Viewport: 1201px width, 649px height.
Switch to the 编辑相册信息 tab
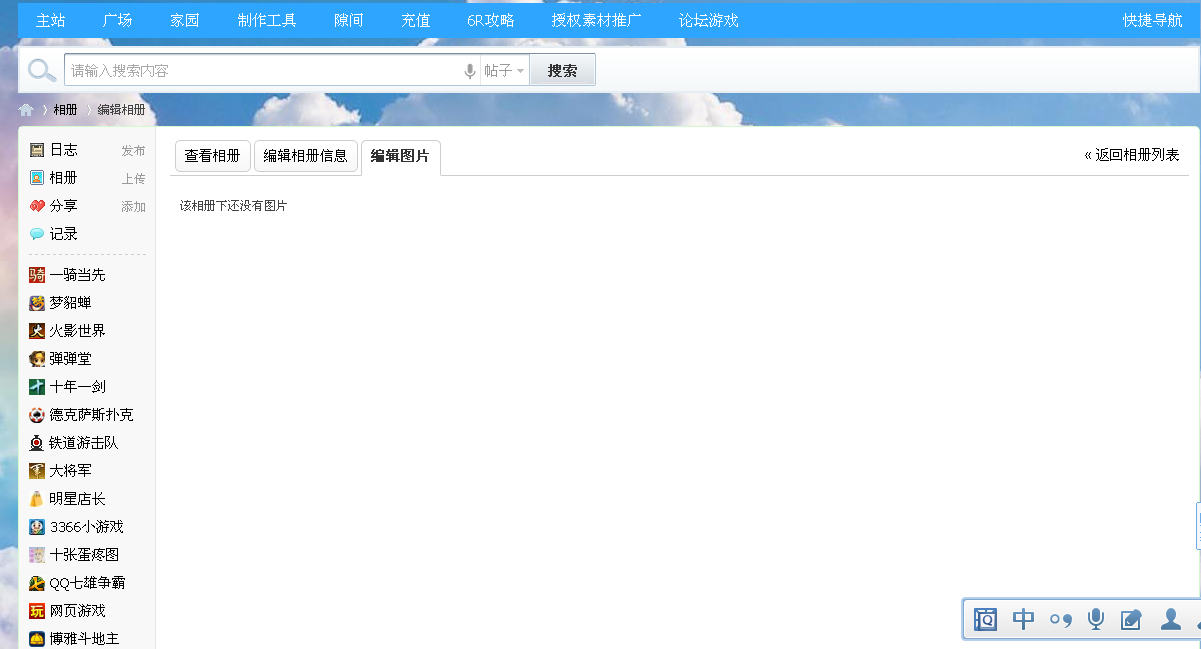click(x=305, y=156)
